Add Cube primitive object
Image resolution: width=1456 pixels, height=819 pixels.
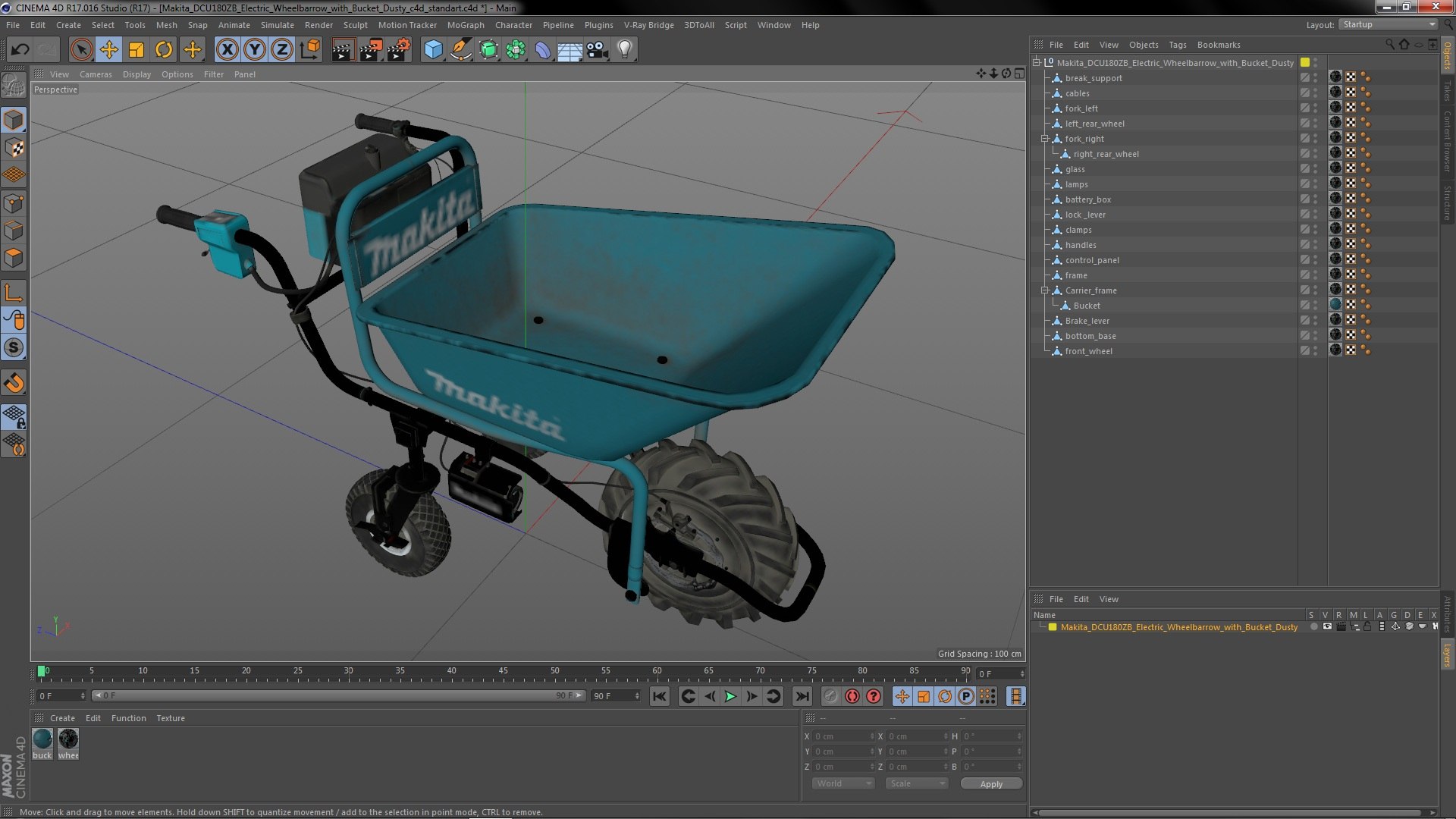coord(433,50)
